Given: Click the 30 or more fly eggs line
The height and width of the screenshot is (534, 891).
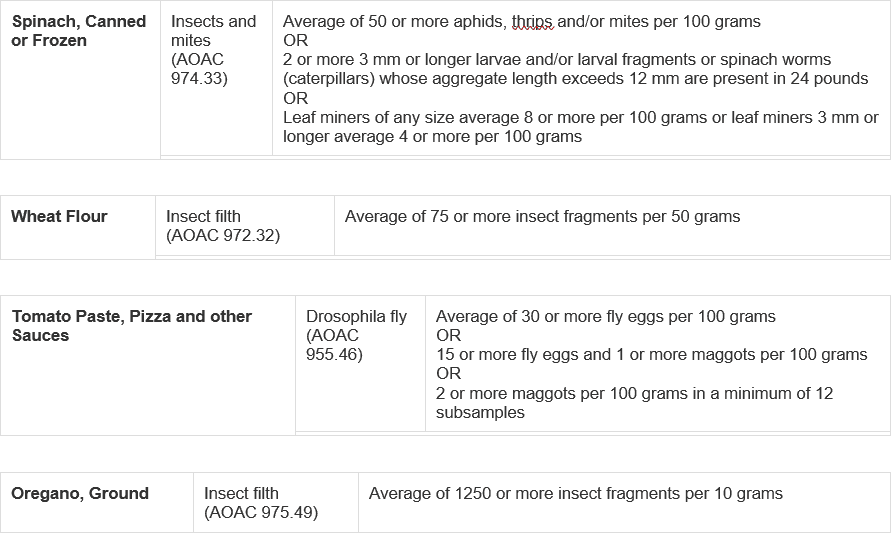Looking at the screenshot, I should 605,316.
